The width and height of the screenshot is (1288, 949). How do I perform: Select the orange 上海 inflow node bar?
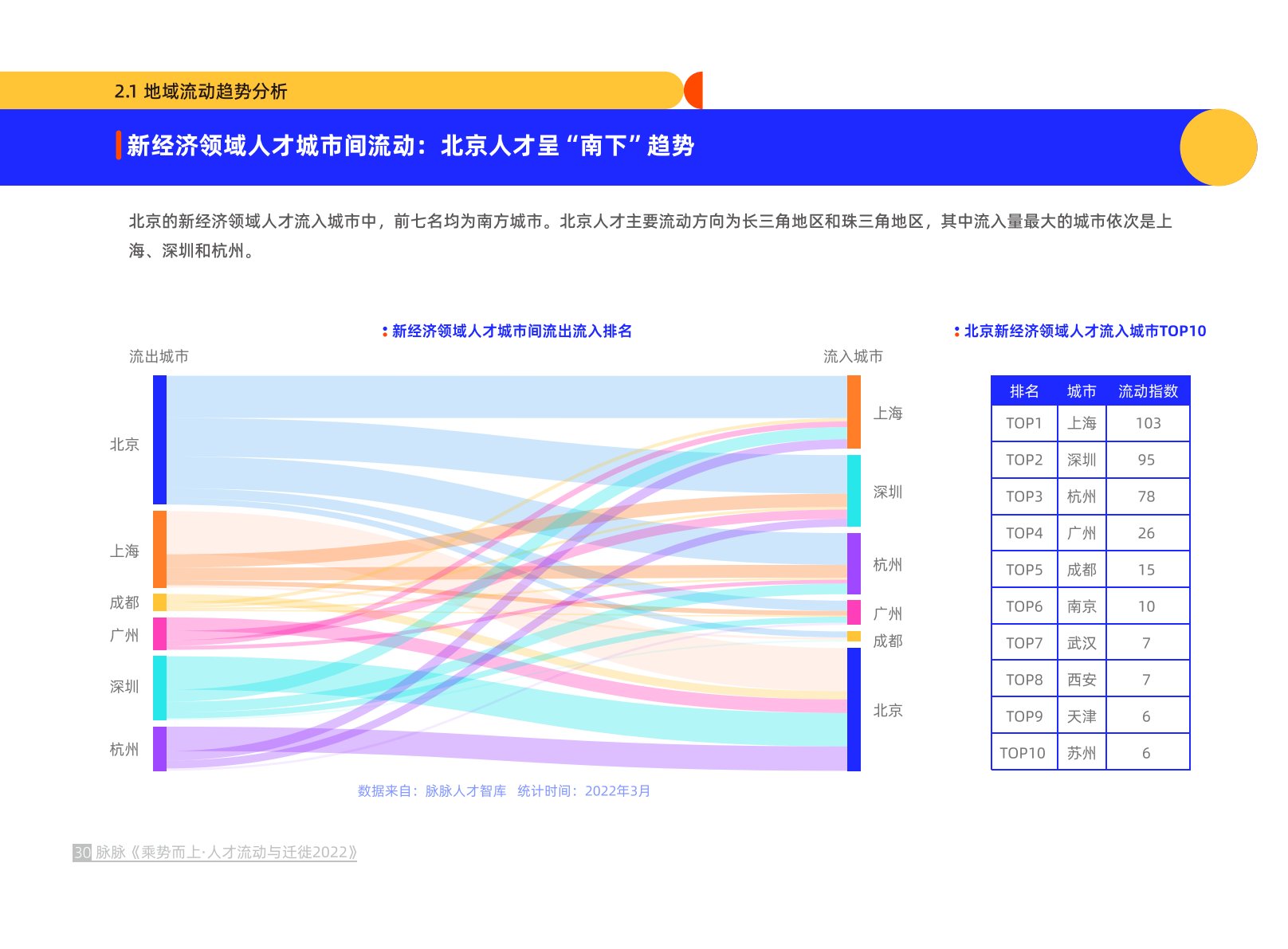click(x=854, y=412)
